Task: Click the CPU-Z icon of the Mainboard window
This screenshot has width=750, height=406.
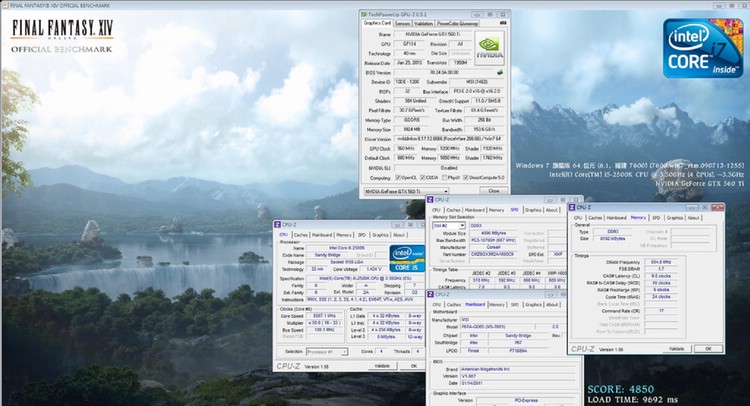Action: 430,294
